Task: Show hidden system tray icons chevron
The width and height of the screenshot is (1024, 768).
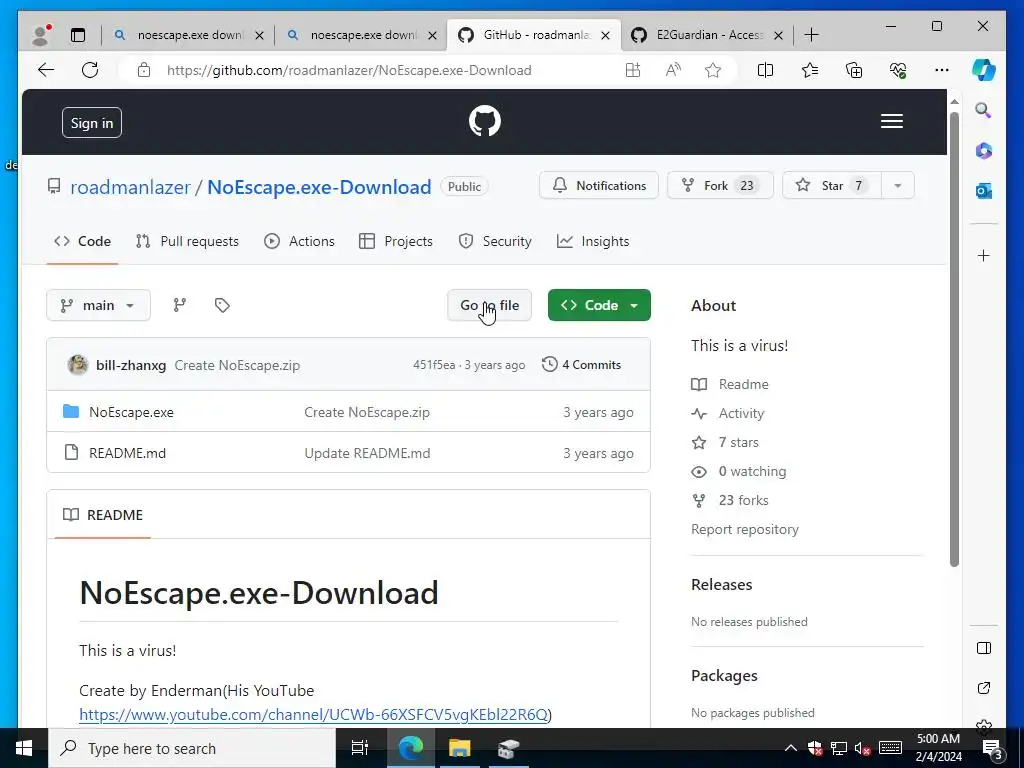Action: [790, 748]
